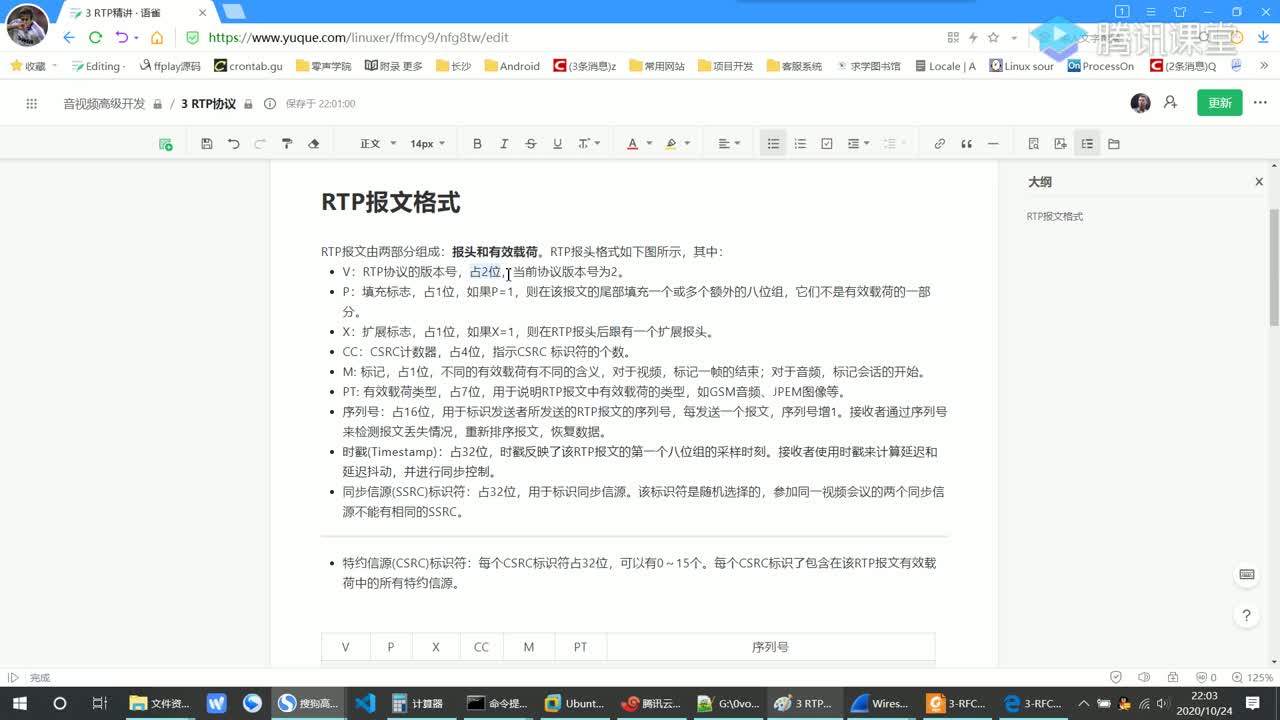The image size is (1280, 720).
Task: Click the page vertical scrollbar
Action: pyautogui.click(x=1274, y=267)
